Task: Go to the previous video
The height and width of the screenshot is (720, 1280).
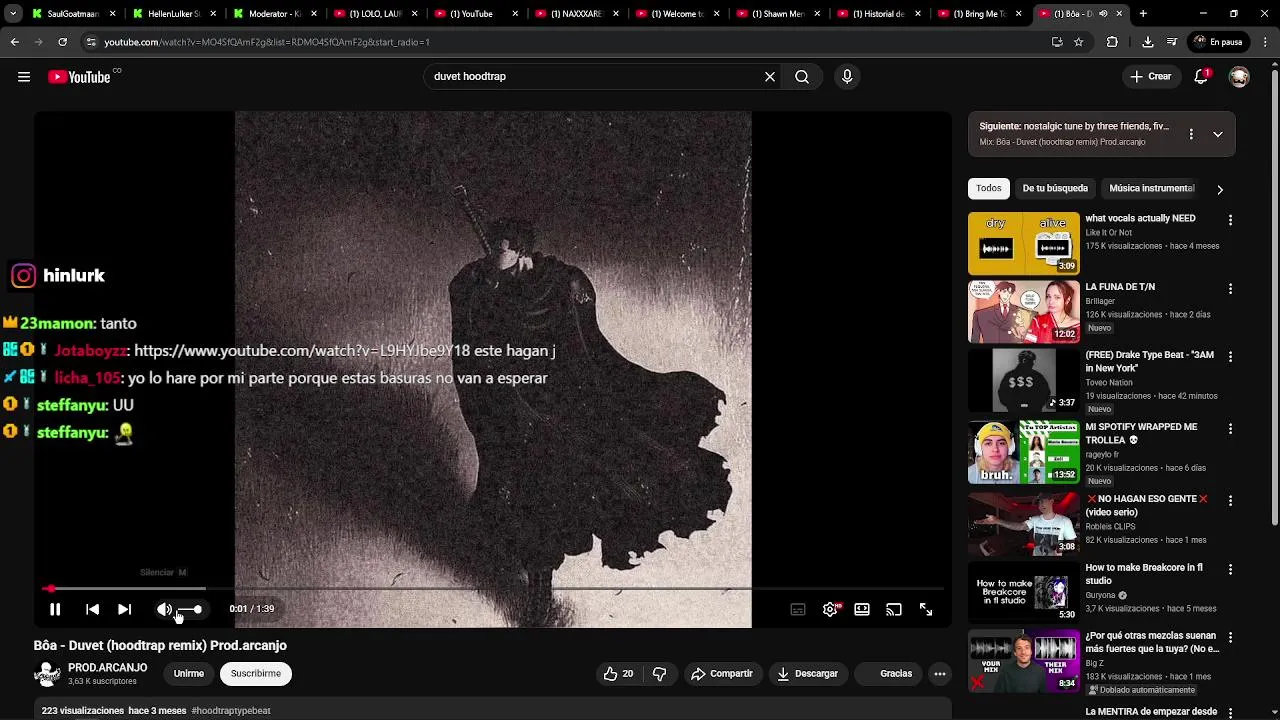Action: [92, 609]
